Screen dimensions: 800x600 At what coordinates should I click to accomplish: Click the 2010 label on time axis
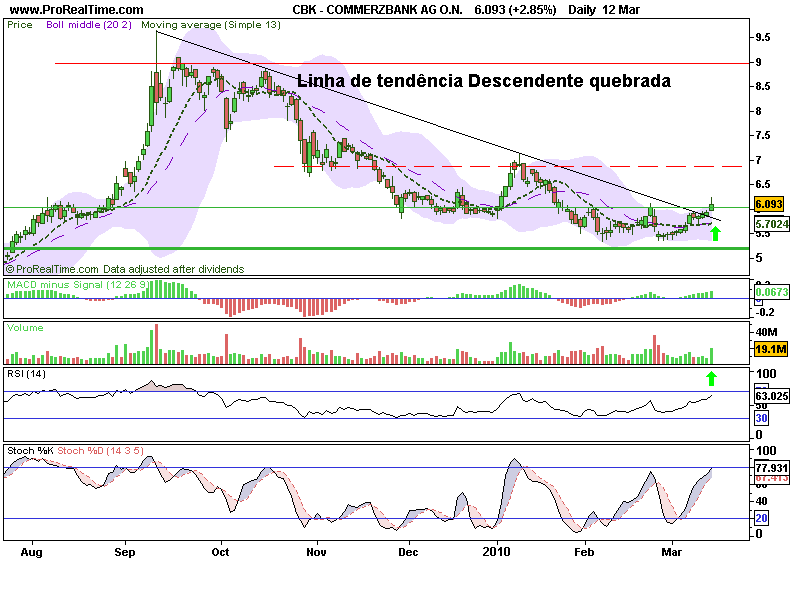(x=496, y=552)
